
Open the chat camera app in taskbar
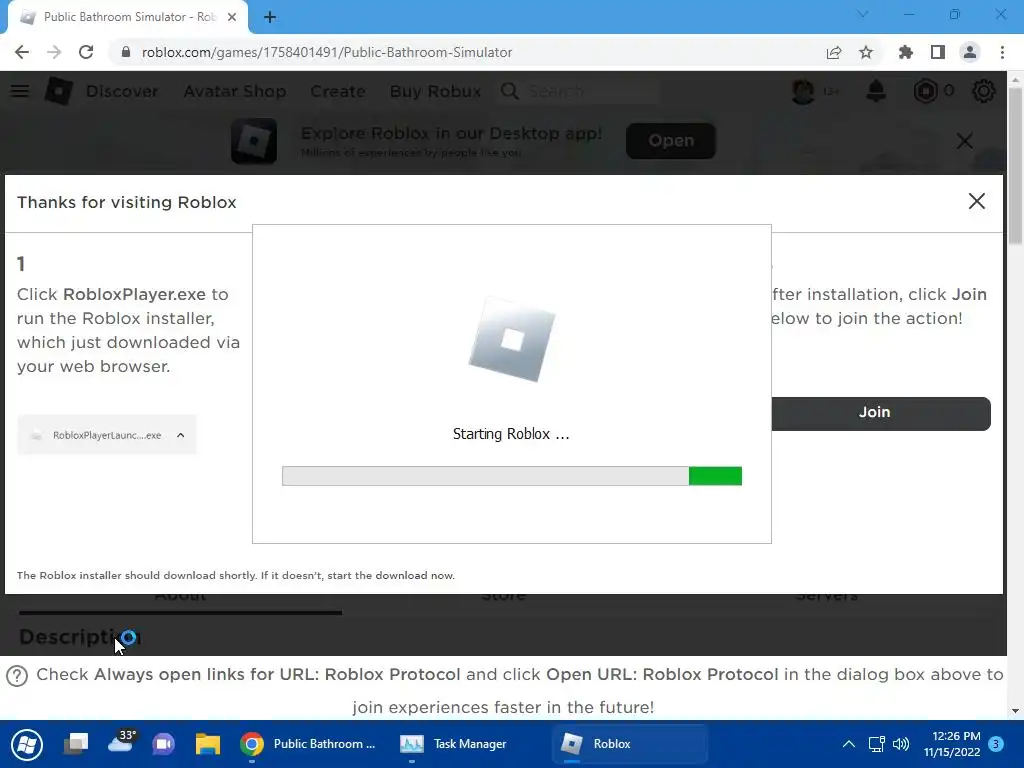pos(163,744)
